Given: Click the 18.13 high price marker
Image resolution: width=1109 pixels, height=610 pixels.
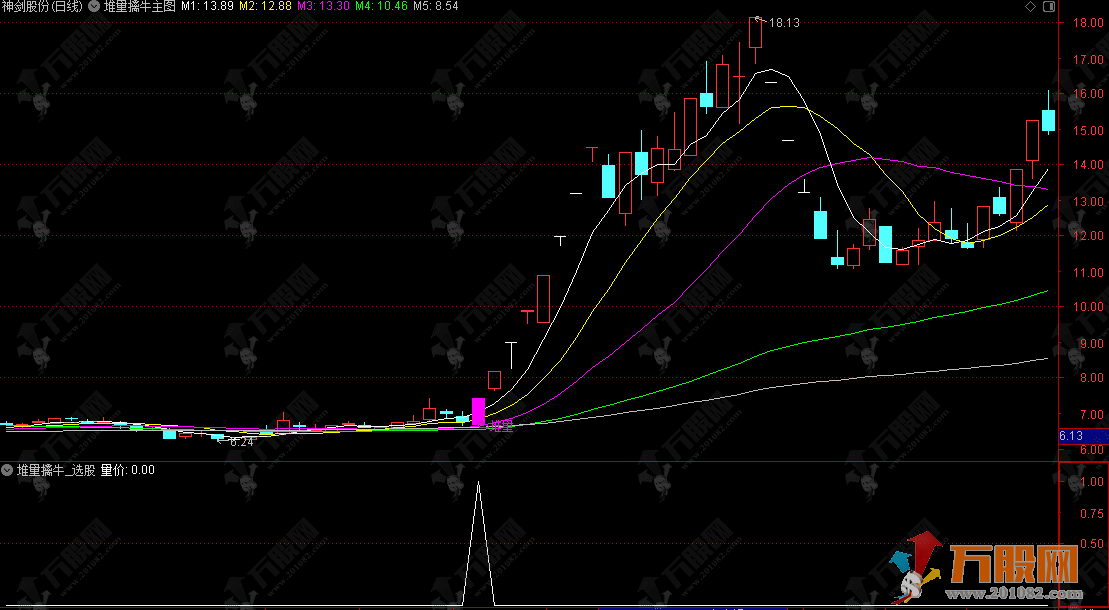Looking at the screenshot, I should click(x=783, y=23).
